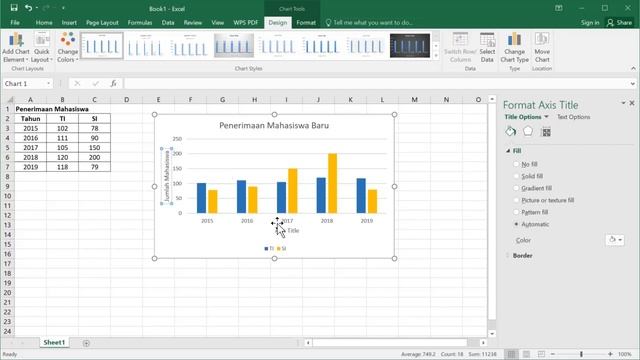The width and height of the screenshot is (640, 360).
Task: Apply the gray-background chart style thumbnail
Action: point(233,45)
